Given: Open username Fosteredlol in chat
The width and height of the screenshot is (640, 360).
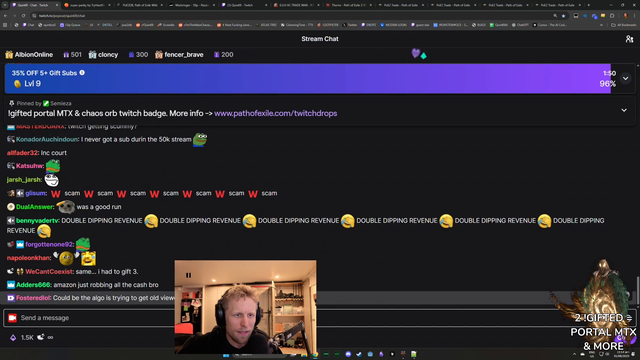Looking at the screenshot, I should pos(33,298).
